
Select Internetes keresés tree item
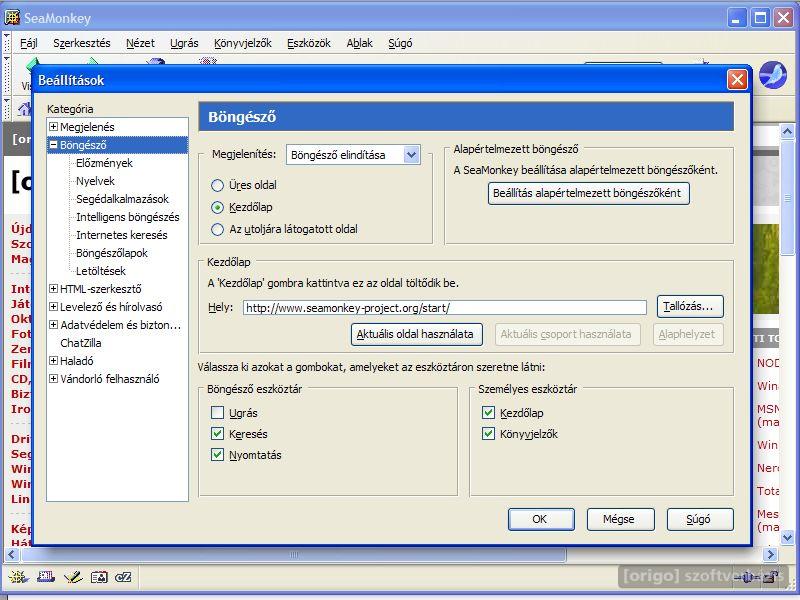(121, 235)
